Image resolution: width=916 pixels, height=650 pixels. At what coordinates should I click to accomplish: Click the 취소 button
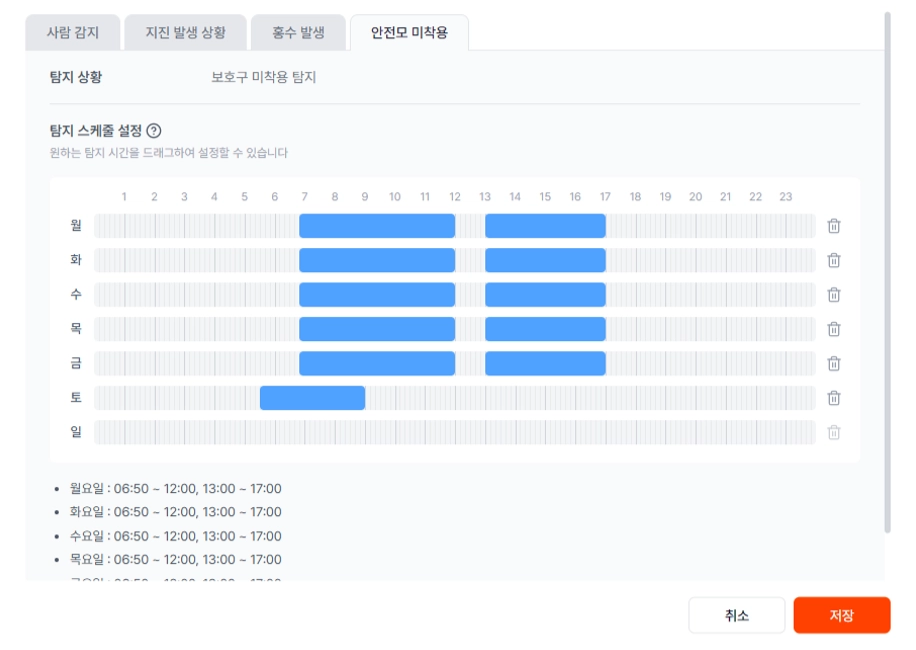coord(737,615)
